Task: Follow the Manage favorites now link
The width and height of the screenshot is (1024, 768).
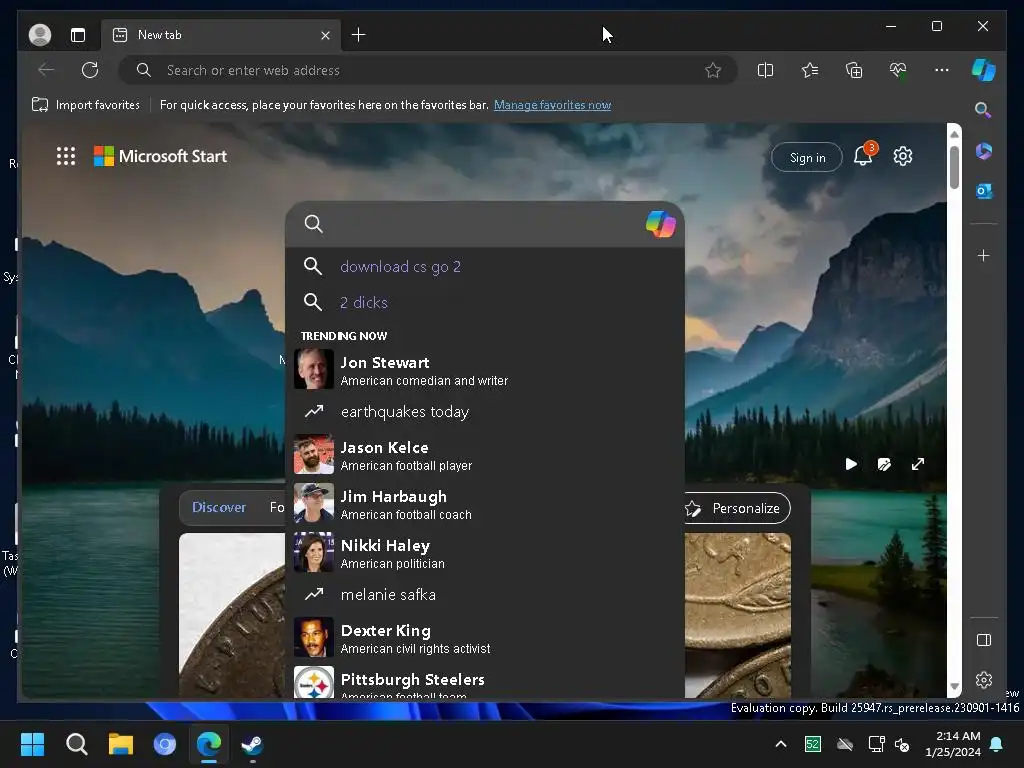Action: (x=552, y=104)
